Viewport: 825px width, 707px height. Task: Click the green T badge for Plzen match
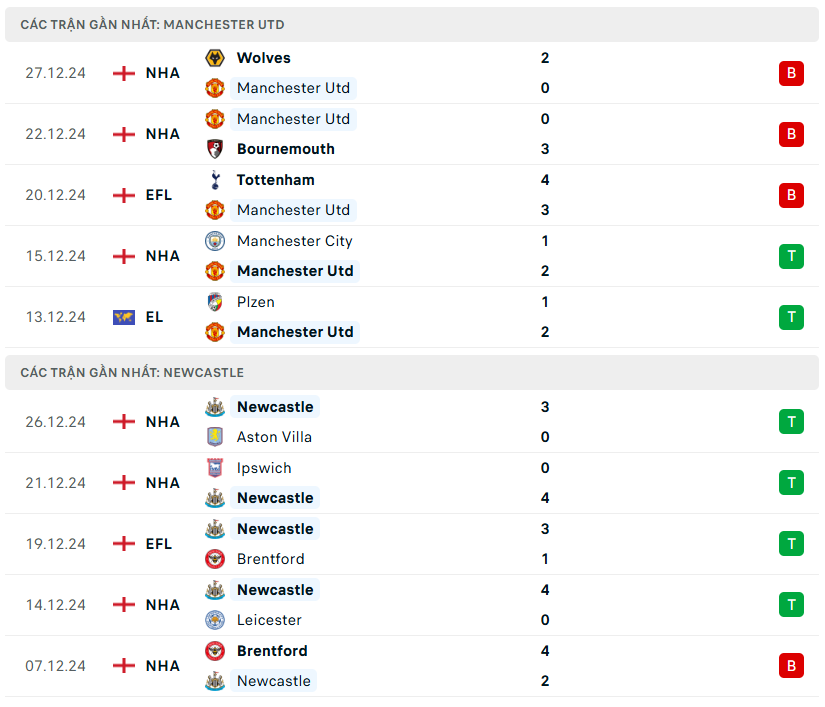pyautogui.click(x=791, y=317)
